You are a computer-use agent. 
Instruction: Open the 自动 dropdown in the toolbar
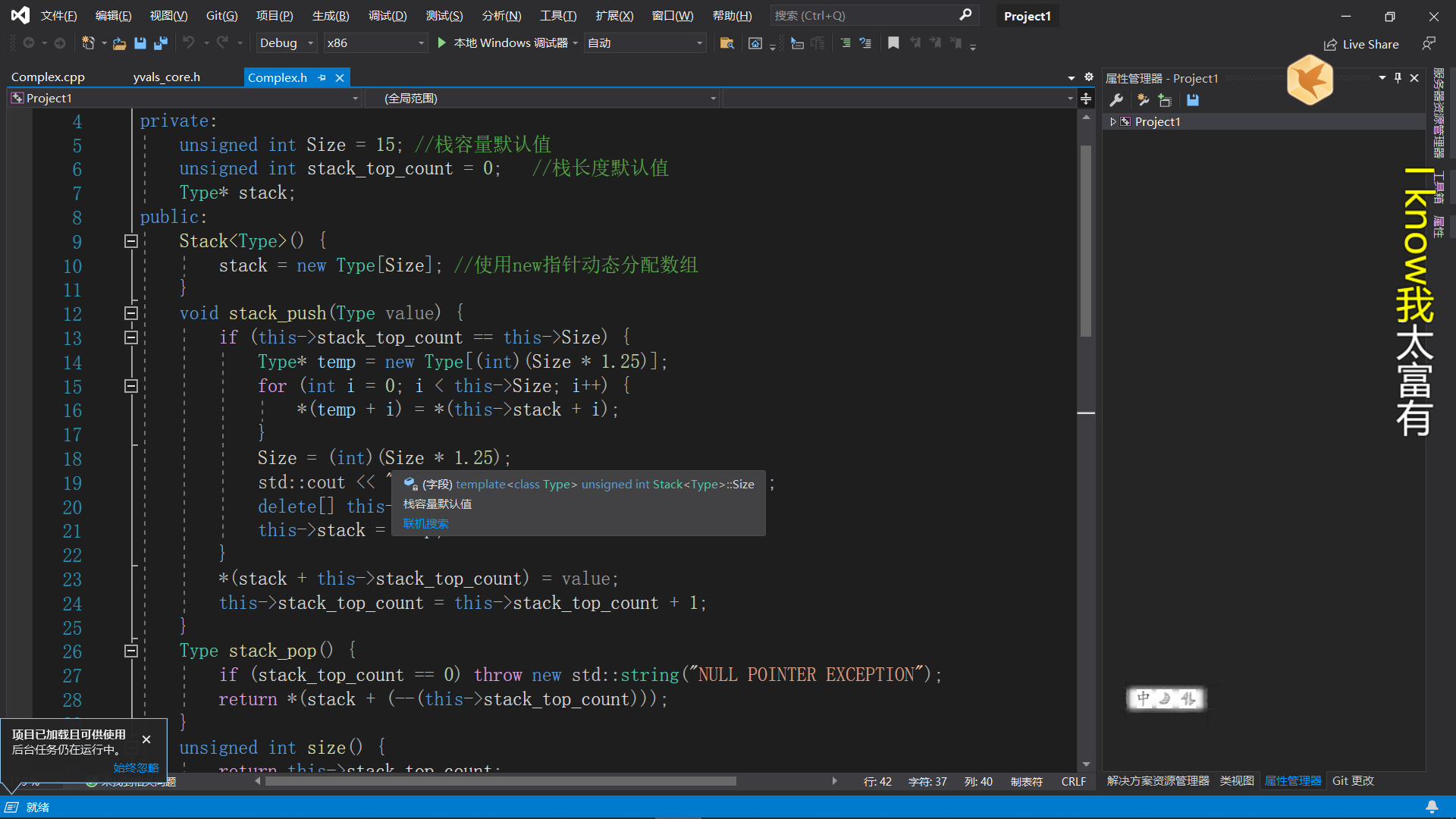click(x=645, y=43)
